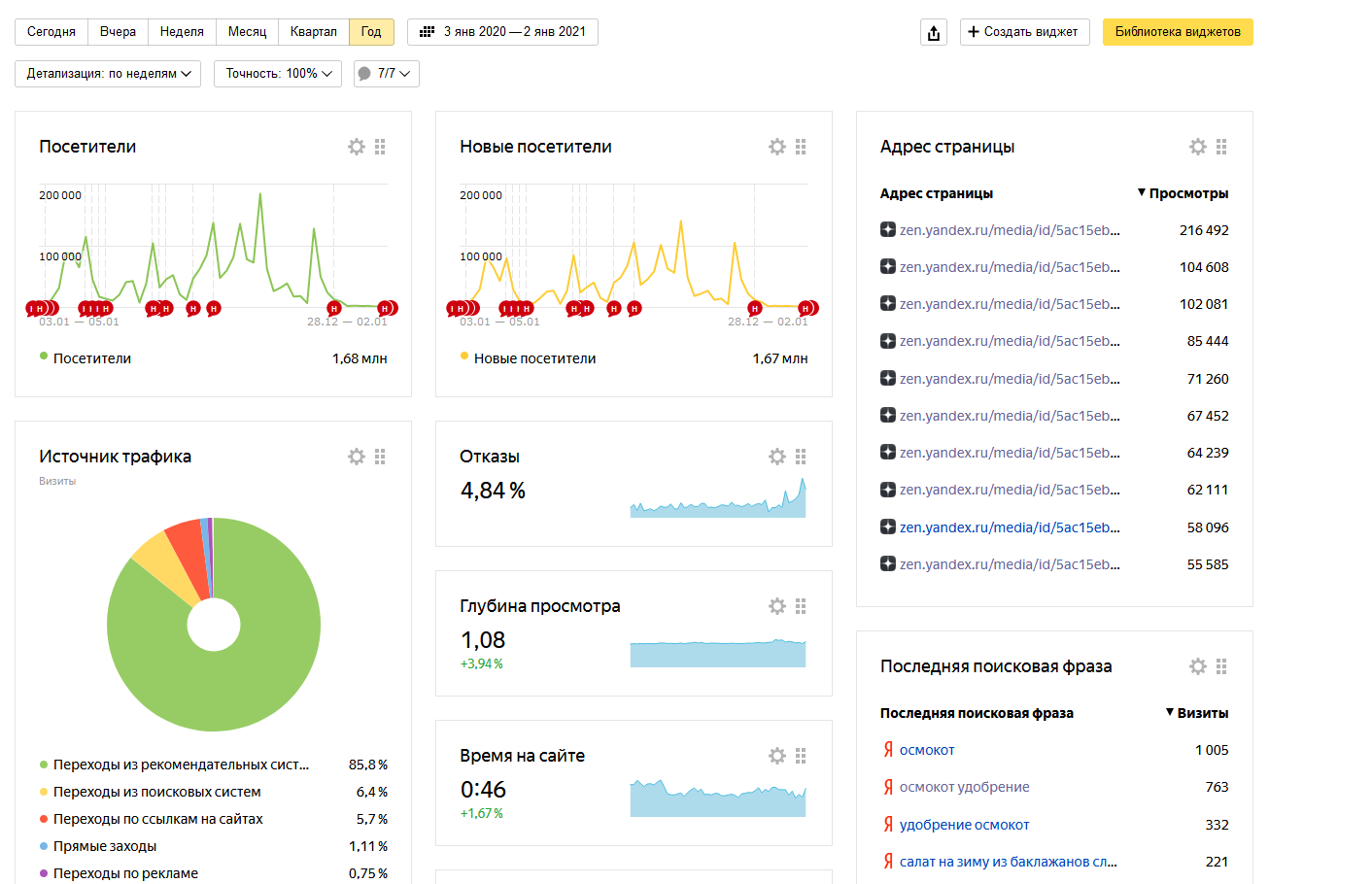Viewport: 1372px width, 884px height.
Task: Open Точность: 100% dropdown
Action: coord(278,74)
